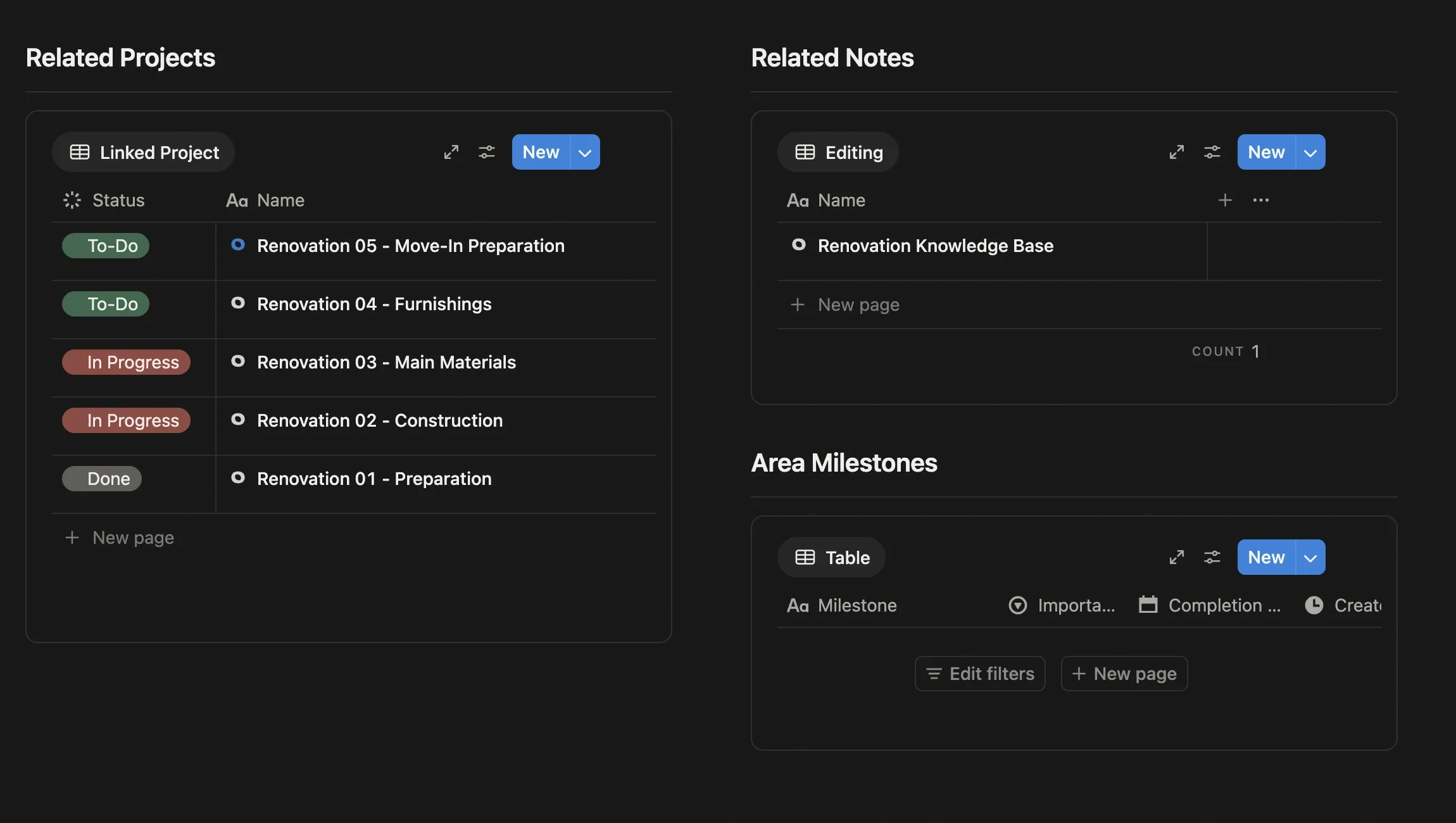Expand New dropdown arrow in Milestones Table
The height and width of the screenshot is (823, 1456).
pyautogui.click(x=1311, y=557)
